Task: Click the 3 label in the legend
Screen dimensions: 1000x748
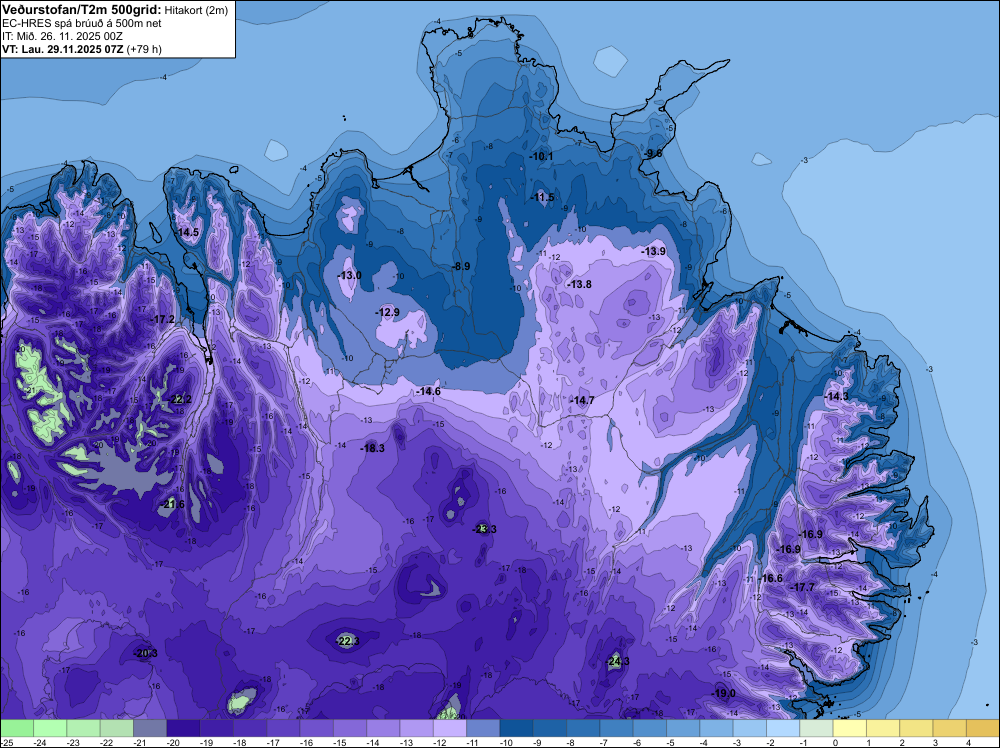Action: click(x=936, y=743)
